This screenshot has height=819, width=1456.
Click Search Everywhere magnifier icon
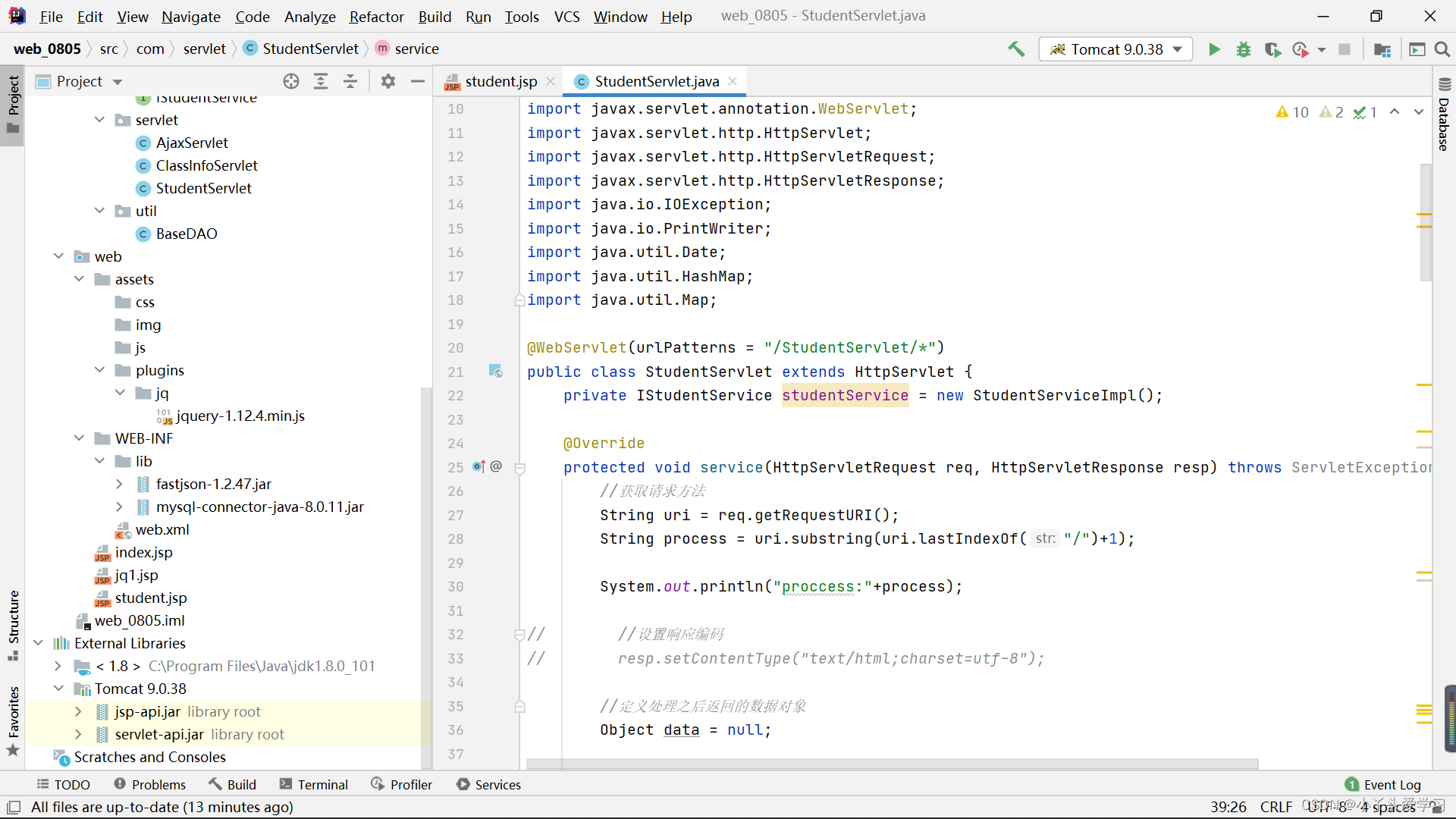tap(1442, 49)
